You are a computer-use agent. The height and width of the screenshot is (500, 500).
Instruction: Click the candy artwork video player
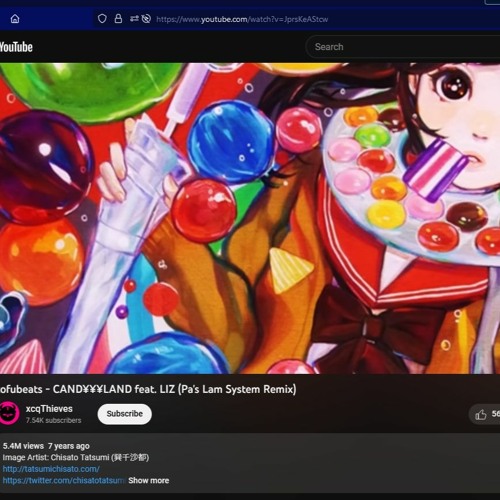coord(250,218)
